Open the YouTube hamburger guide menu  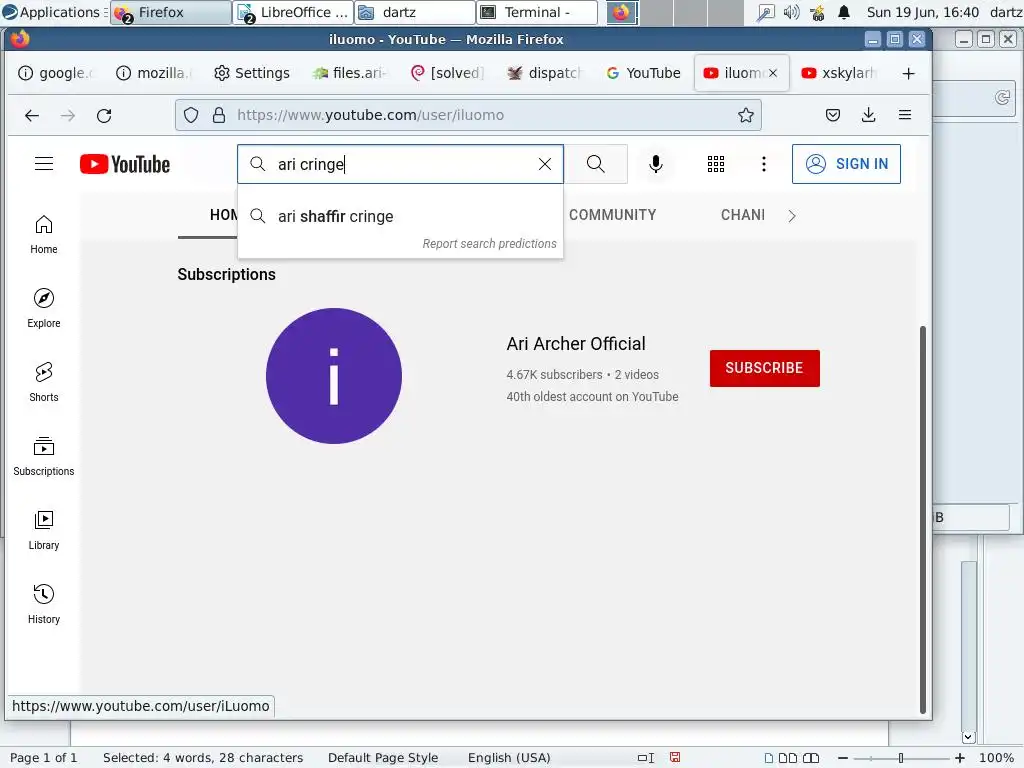(44, 163)
